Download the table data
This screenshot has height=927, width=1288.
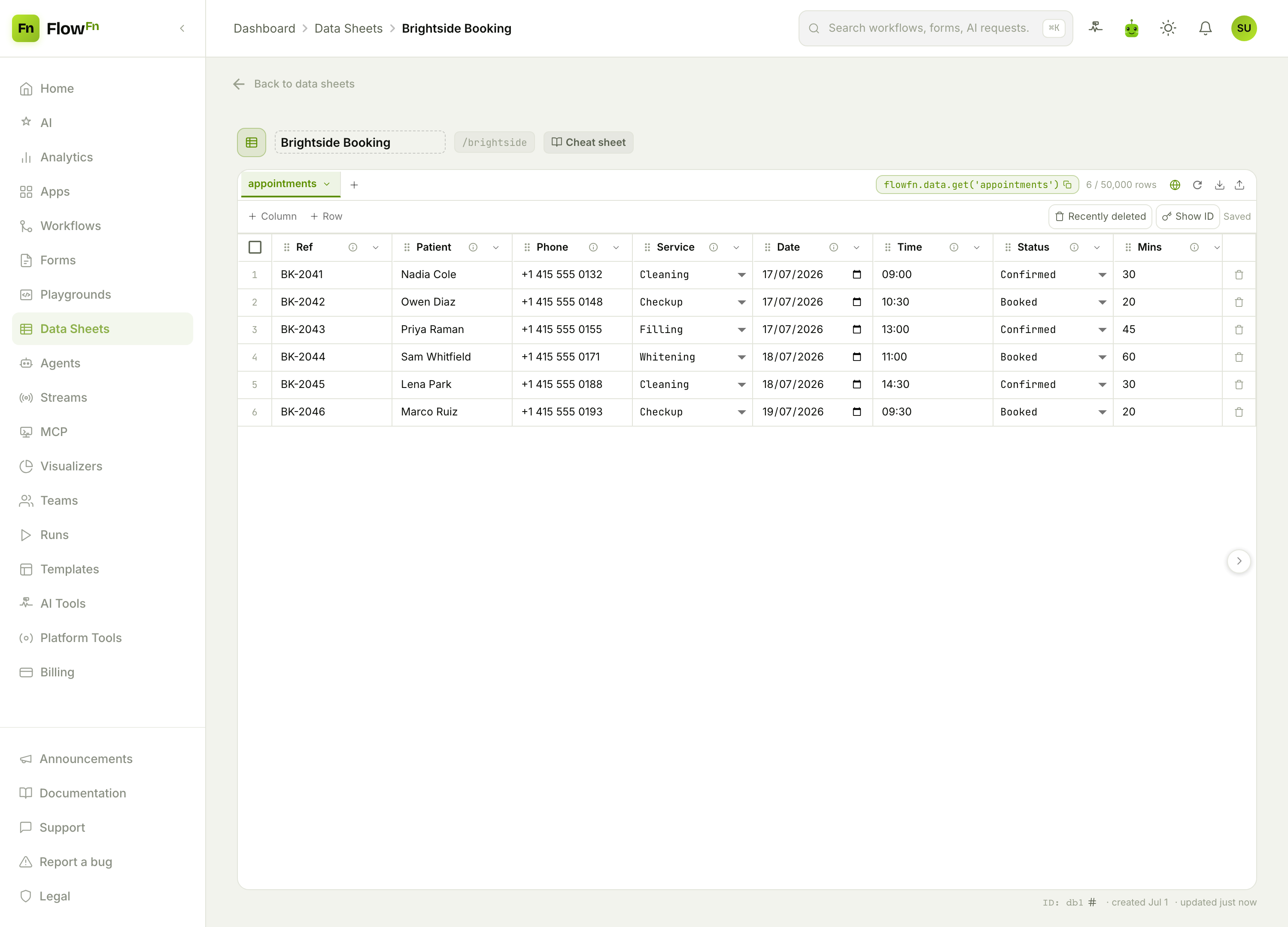click(1219, 185)
